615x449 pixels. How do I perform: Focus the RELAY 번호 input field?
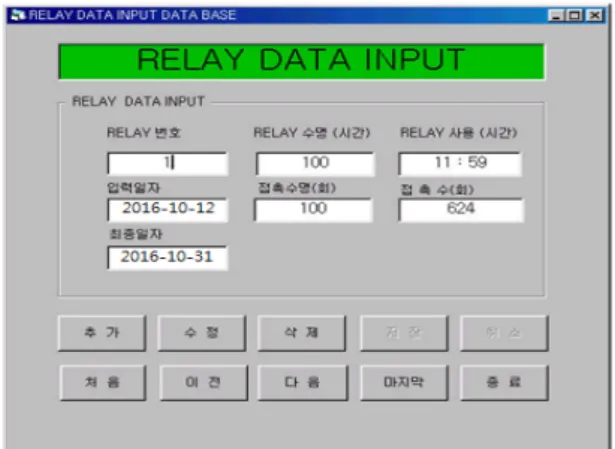coord(167,163)
